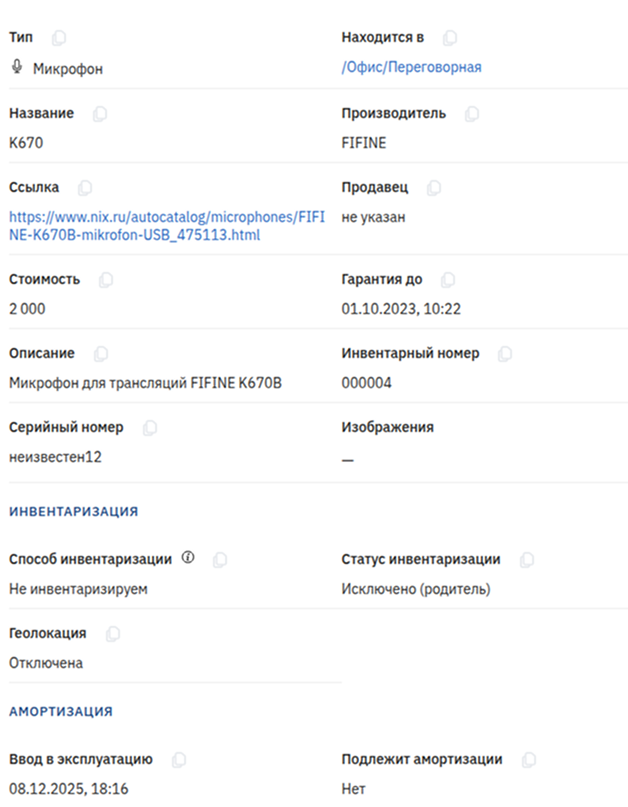
Task: Copy the Стоимость field value
Action: click(x=106, y=280)
